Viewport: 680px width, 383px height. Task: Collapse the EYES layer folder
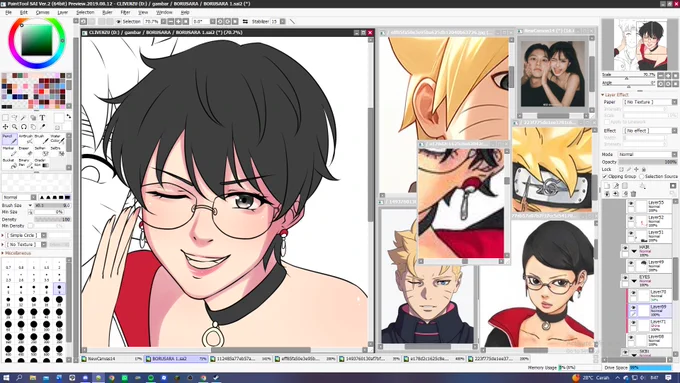[634, 281]
